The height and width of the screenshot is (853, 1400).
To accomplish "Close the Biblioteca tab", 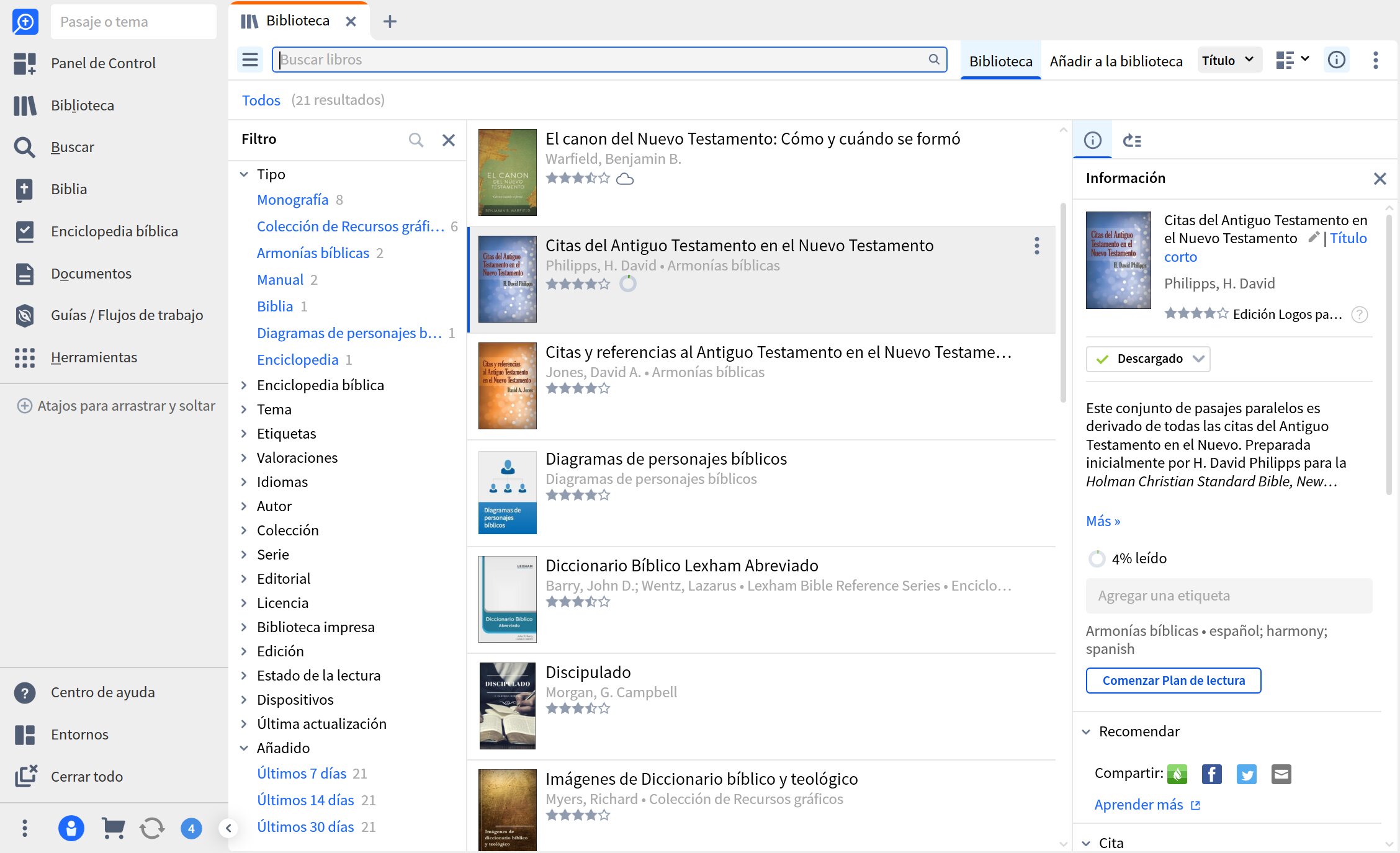I will (x=351, y=22).
